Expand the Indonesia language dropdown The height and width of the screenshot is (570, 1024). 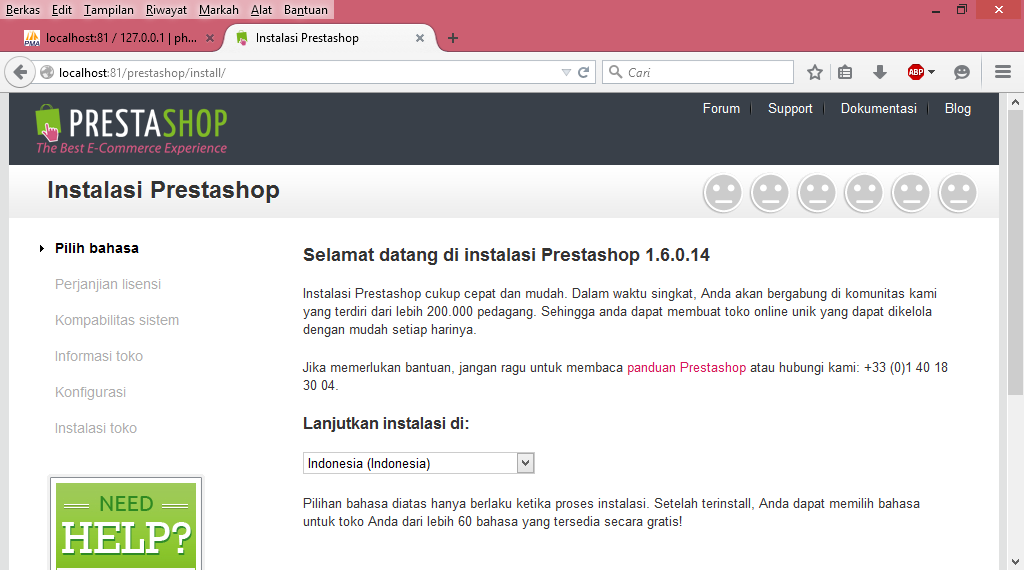pos(419,463)
